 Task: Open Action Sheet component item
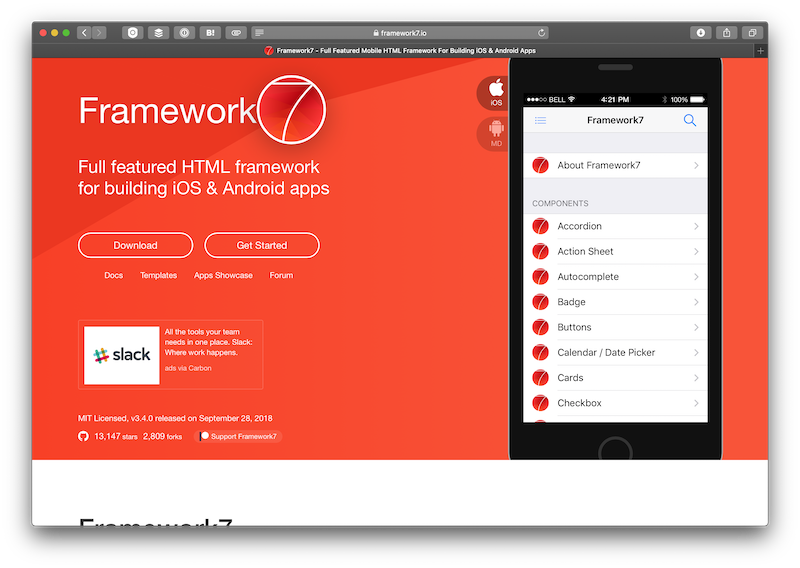(x=615, y=252)
